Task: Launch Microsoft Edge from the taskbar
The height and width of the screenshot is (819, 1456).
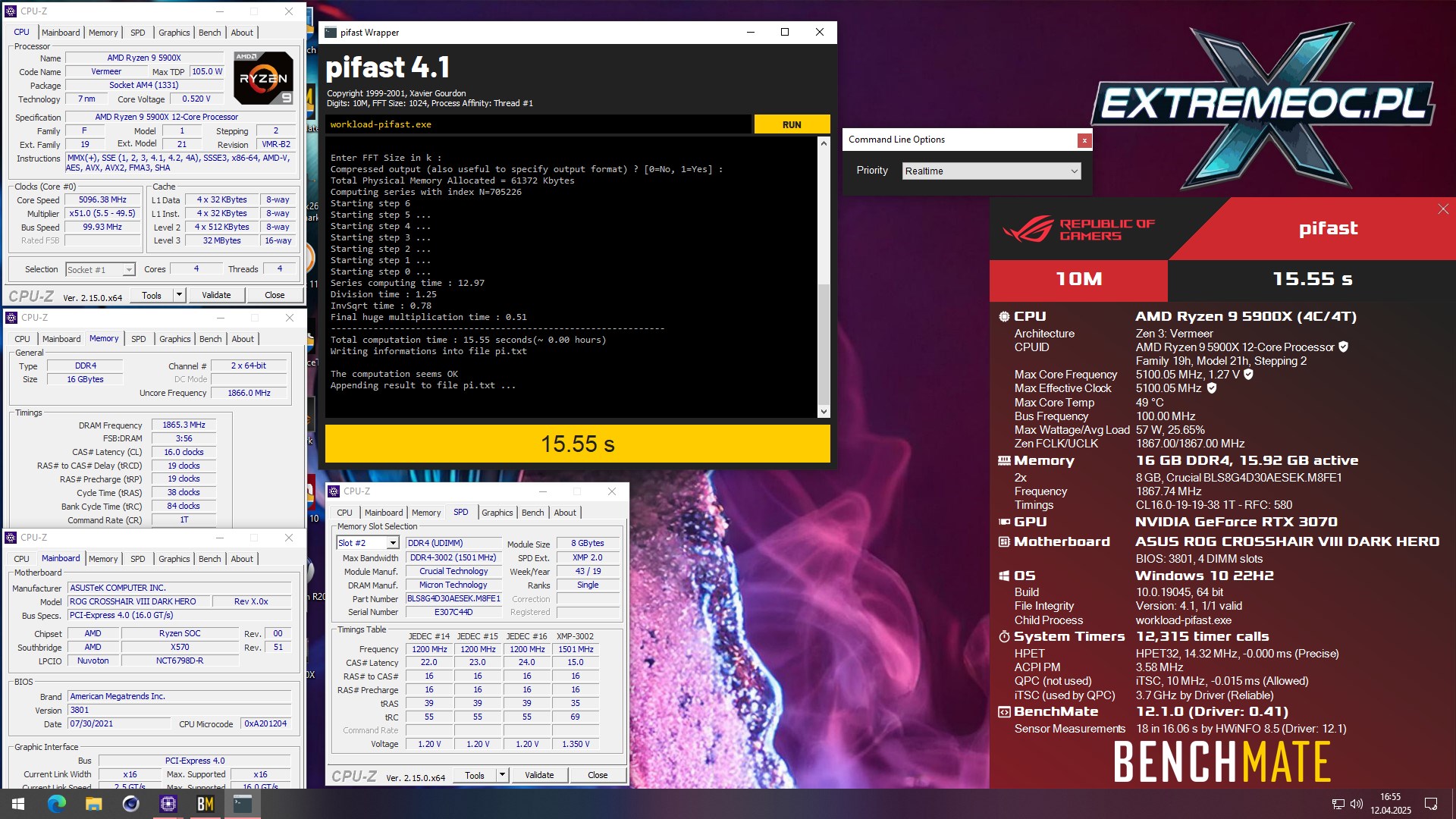Action: point(57,803)
